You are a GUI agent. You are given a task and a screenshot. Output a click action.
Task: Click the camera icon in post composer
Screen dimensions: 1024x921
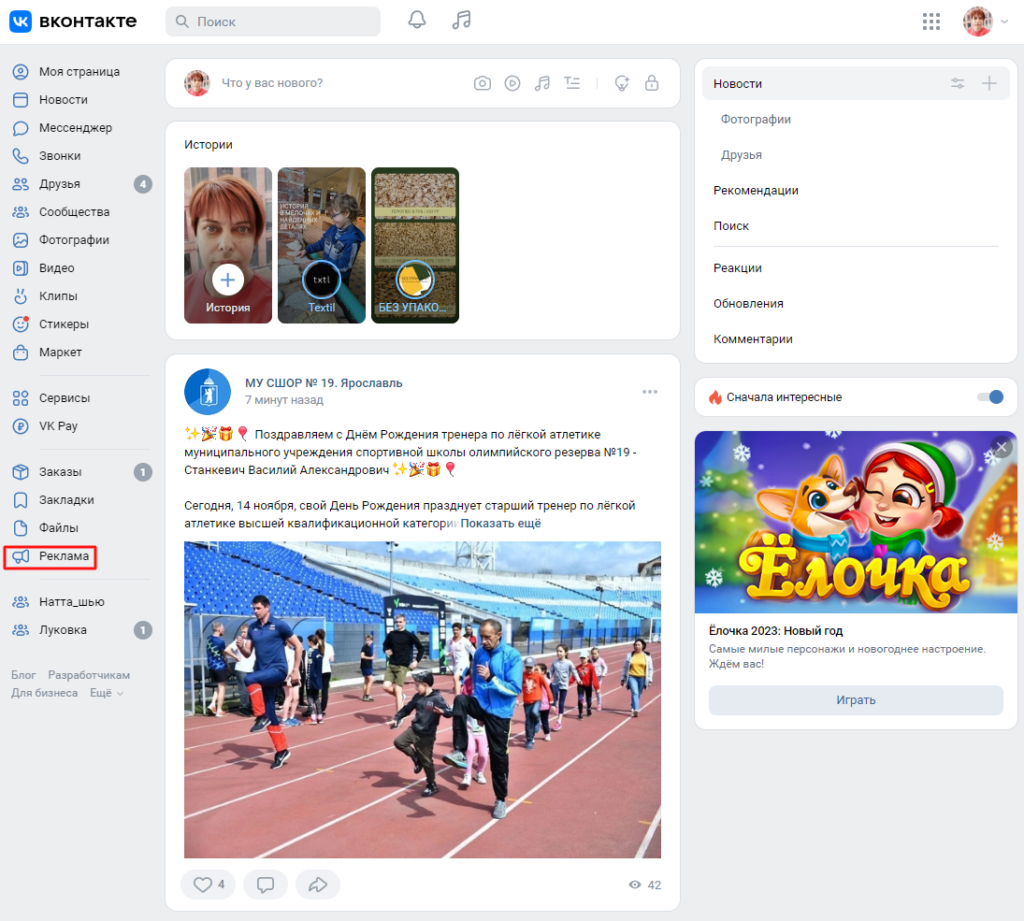pyautogui.click(x=482, y=83)
